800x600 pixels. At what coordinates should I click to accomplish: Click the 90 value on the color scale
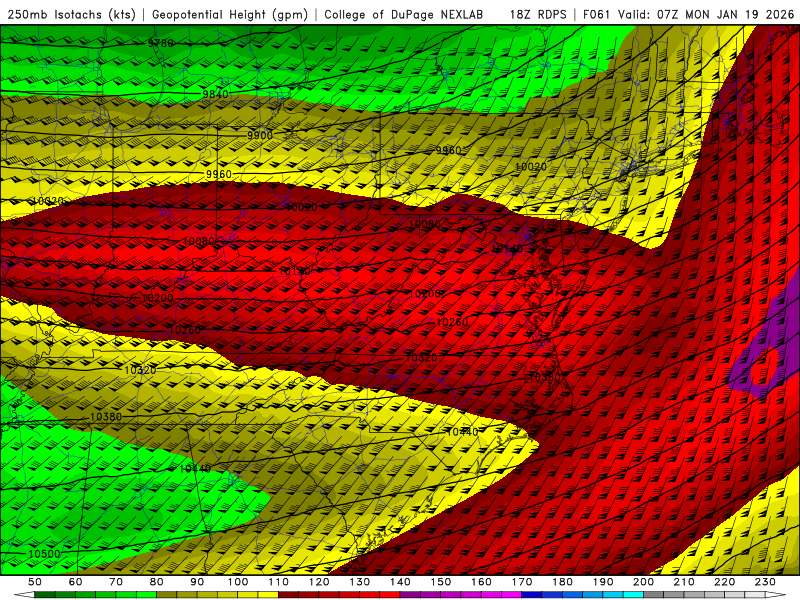tap(197, 582)
